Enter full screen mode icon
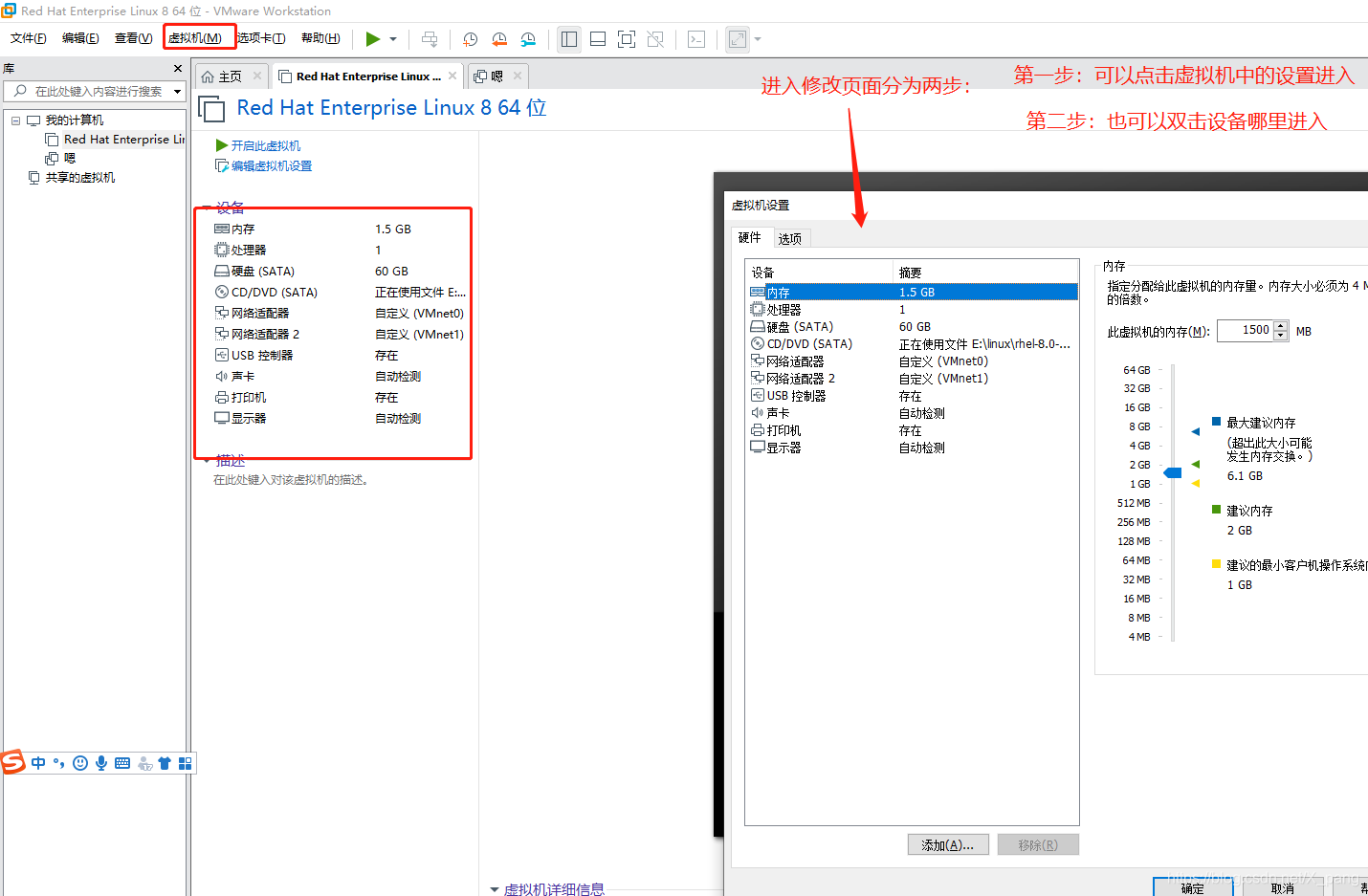This screenshot has width=1368, height=896. (x=627, y=39)
